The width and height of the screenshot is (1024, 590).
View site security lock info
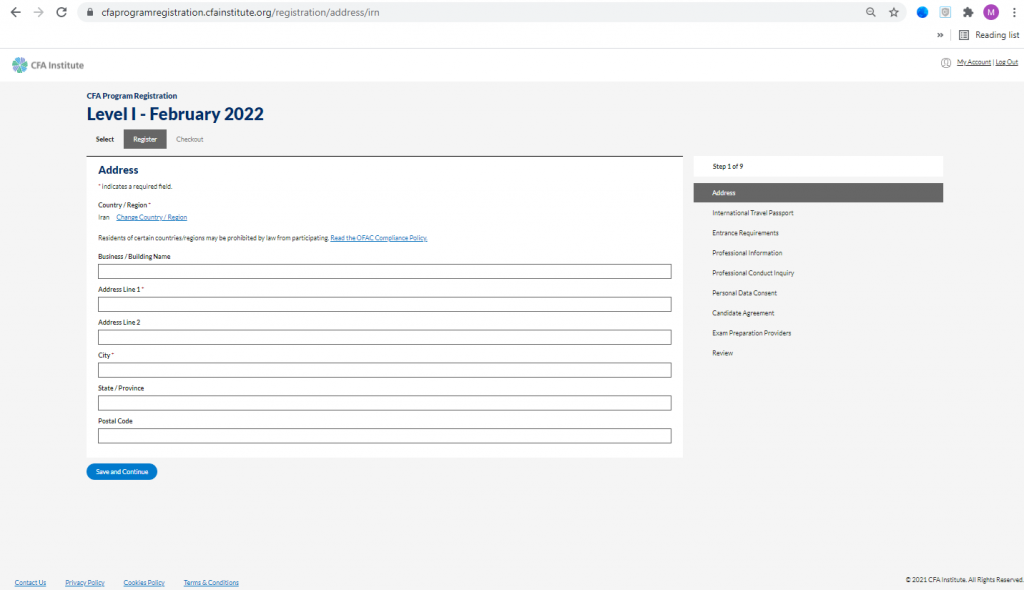tap(90, 12)
